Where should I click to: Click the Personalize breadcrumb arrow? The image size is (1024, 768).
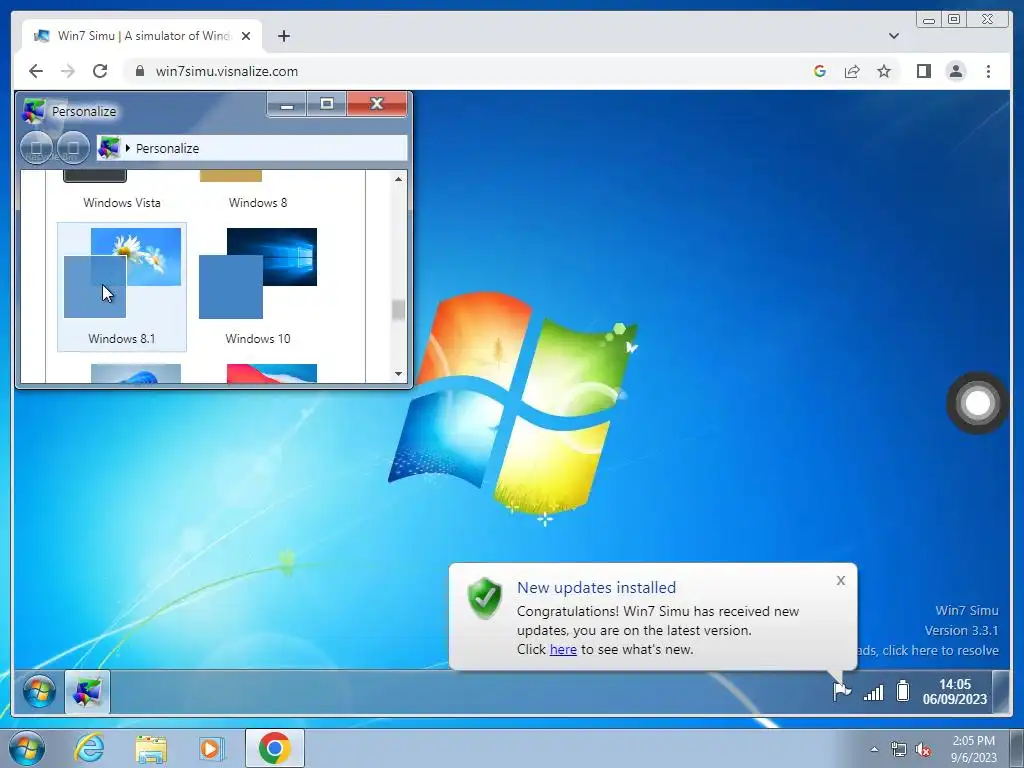pyautogui.click(x=128, y=148)
